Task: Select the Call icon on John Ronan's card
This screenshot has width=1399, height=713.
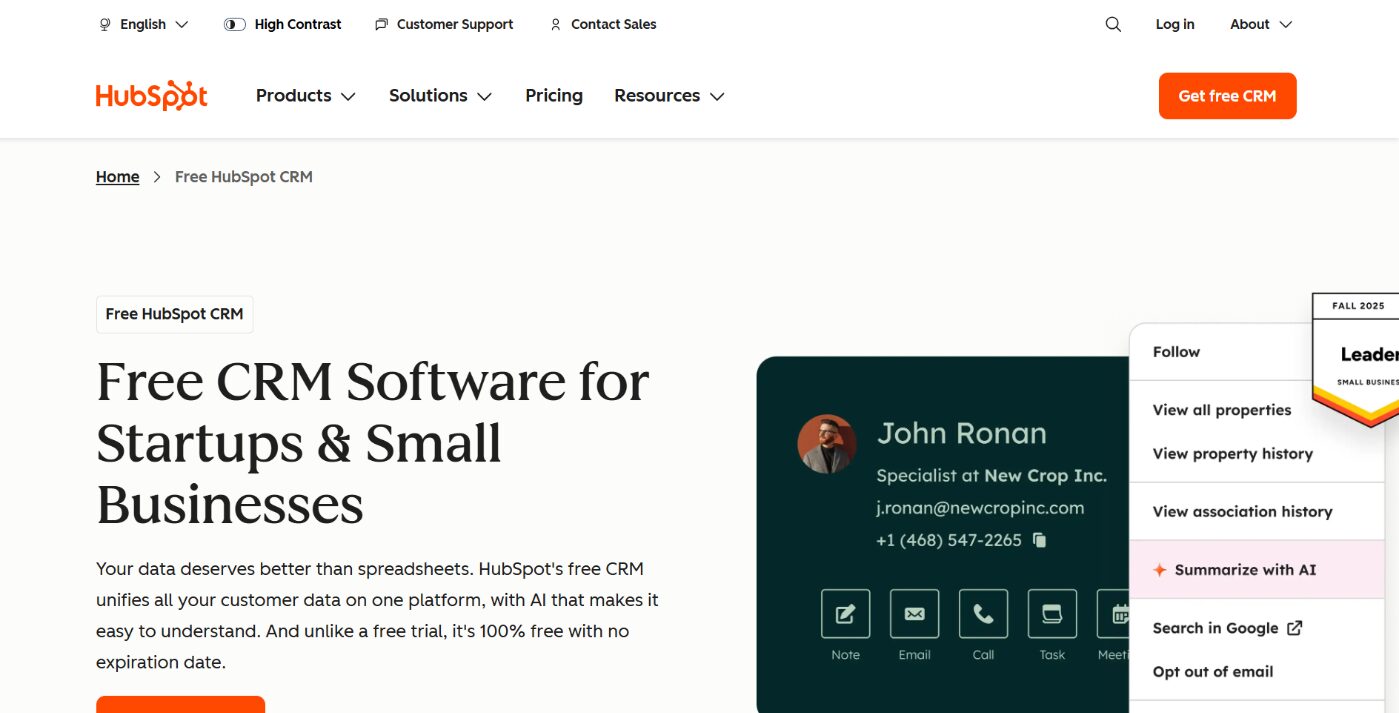Action: (x=982, y=613)
